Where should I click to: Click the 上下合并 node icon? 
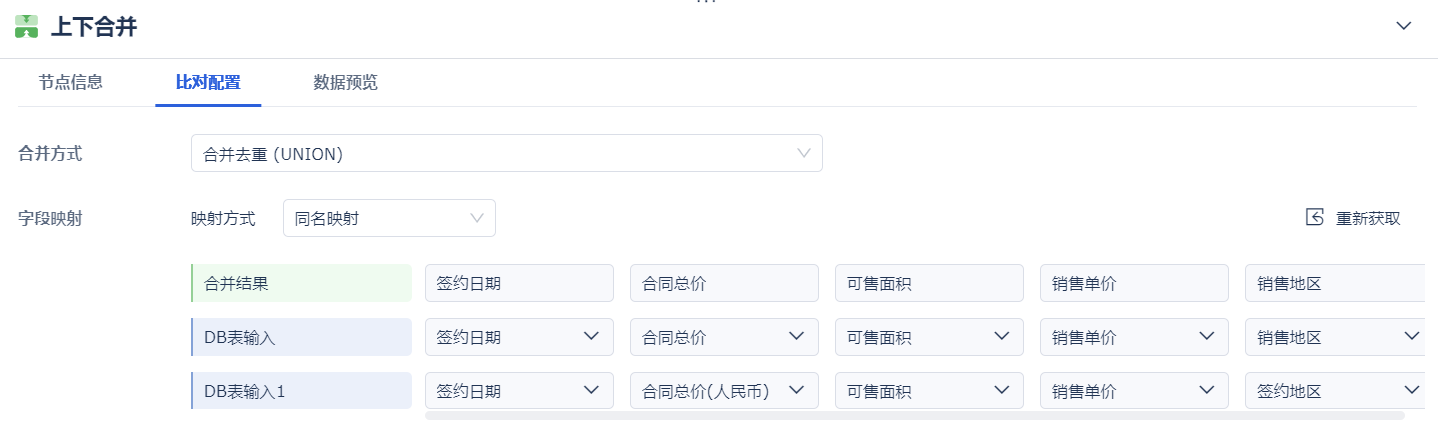pos(26,27)
